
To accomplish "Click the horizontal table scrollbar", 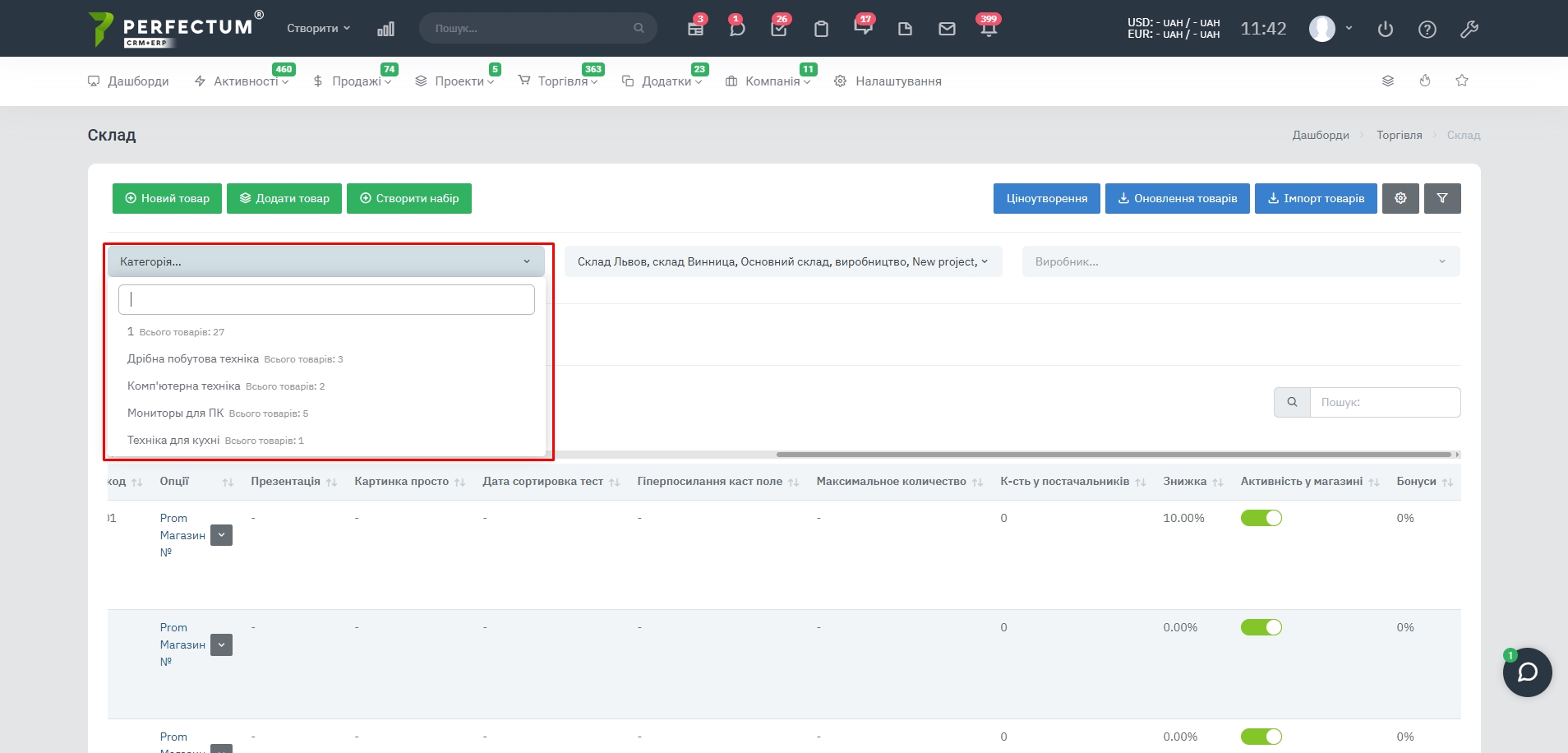I will click(1114, 455).
